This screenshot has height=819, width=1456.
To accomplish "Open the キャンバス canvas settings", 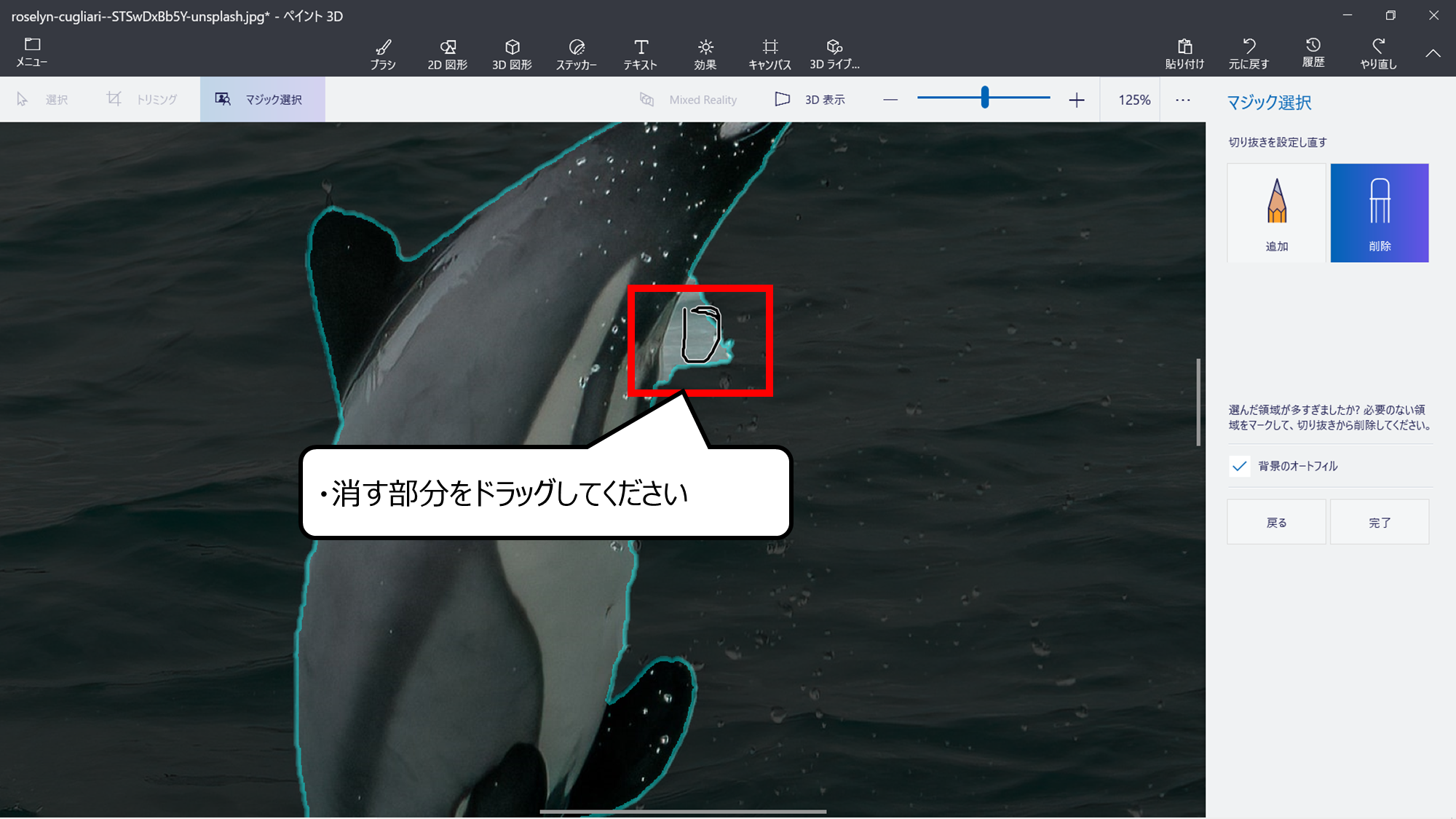I will click(769, 55).
